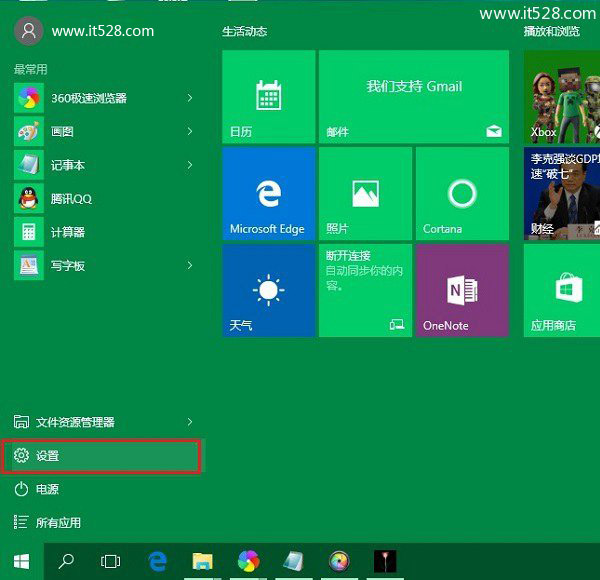Open the OneNote tile
600x580 pixels.
tap(462, 291)
